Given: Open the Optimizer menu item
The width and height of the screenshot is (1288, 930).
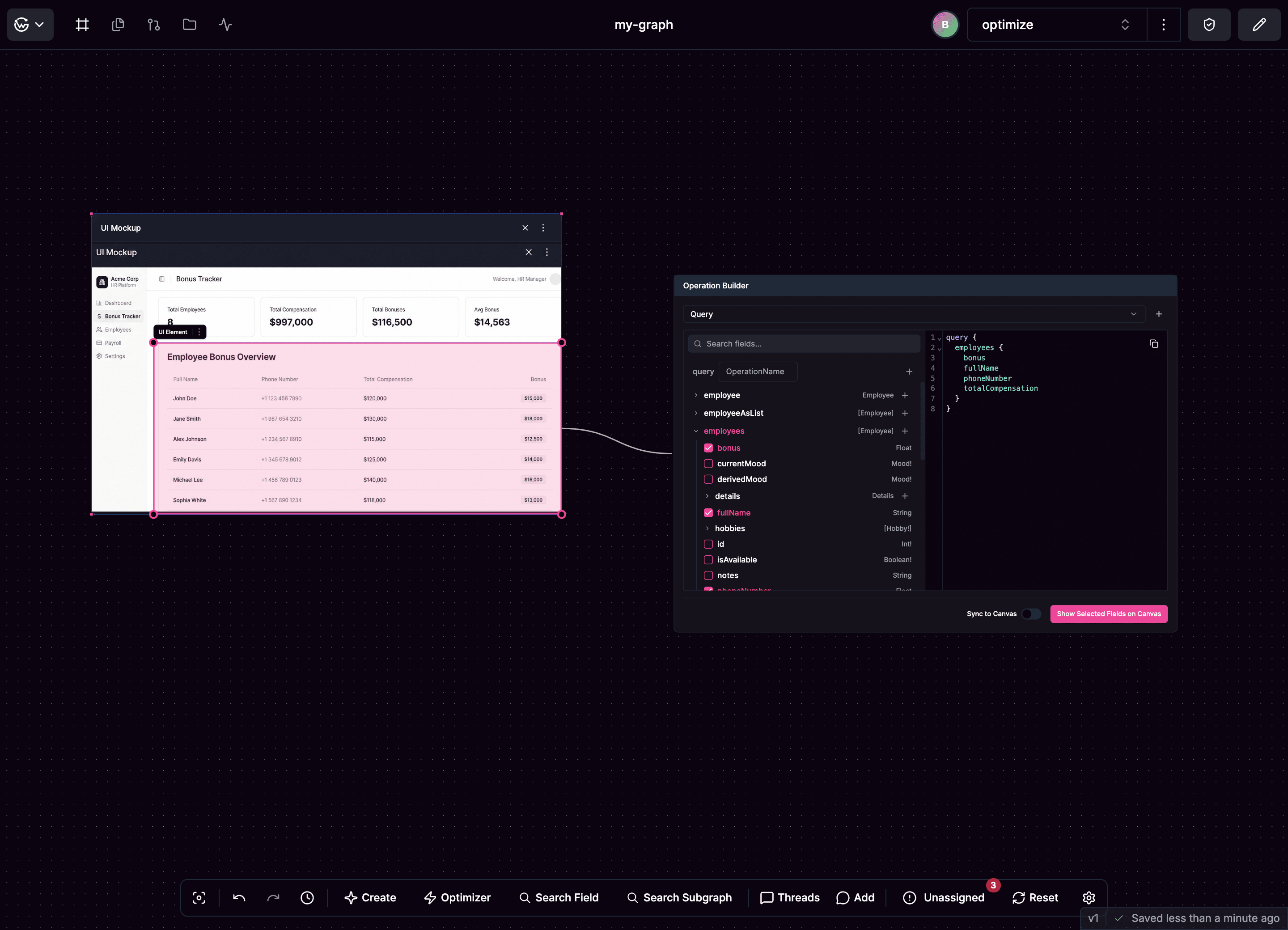Looking at the screenshot, I should 457,897.
